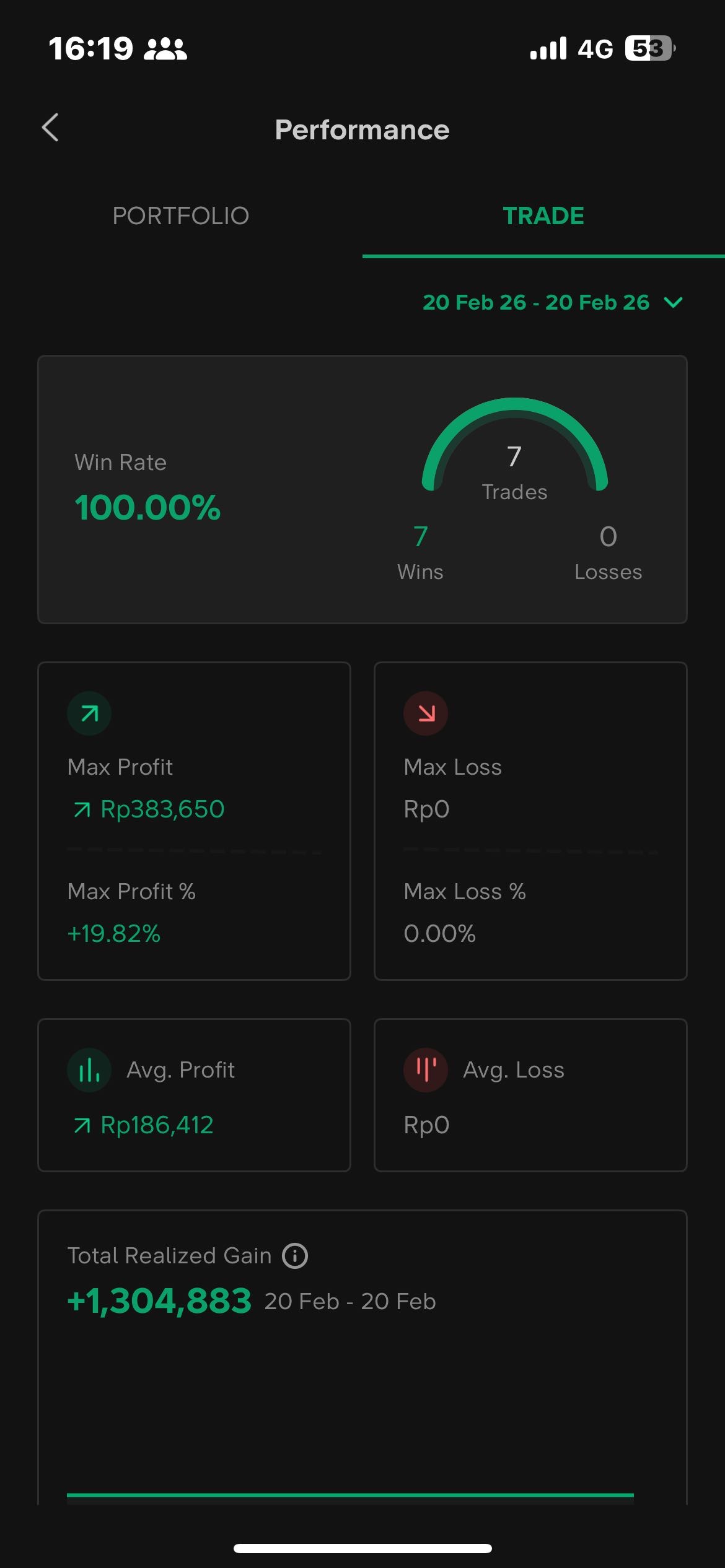Tap the back arrow icon

51,128
